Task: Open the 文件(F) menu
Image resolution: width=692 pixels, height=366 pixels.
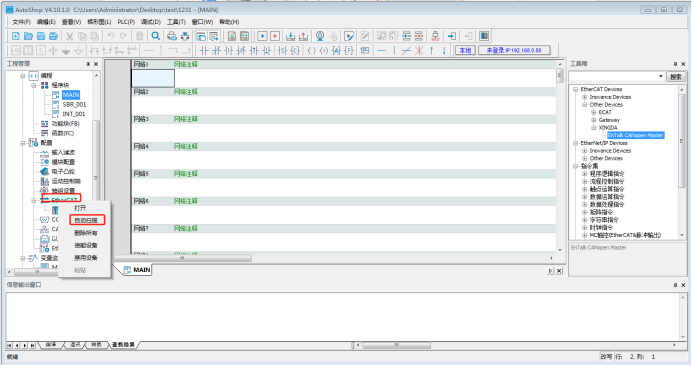Action: (21, 22)
